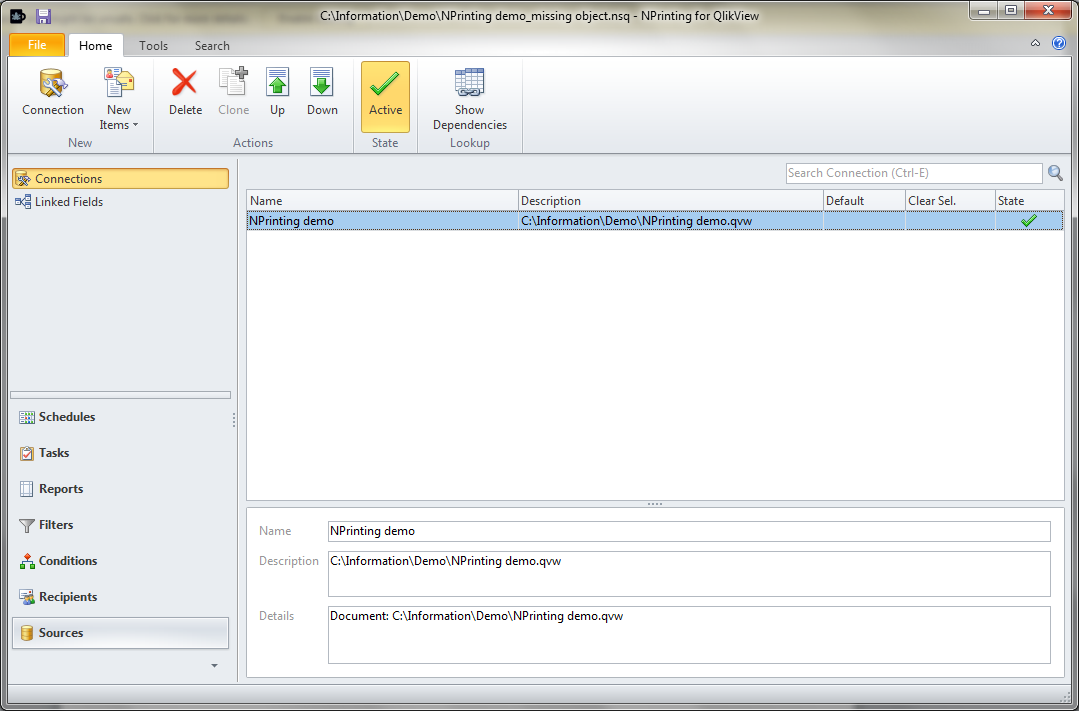1079x711 pixels.
Task: Sort by the Name column header
Action: 382,200
